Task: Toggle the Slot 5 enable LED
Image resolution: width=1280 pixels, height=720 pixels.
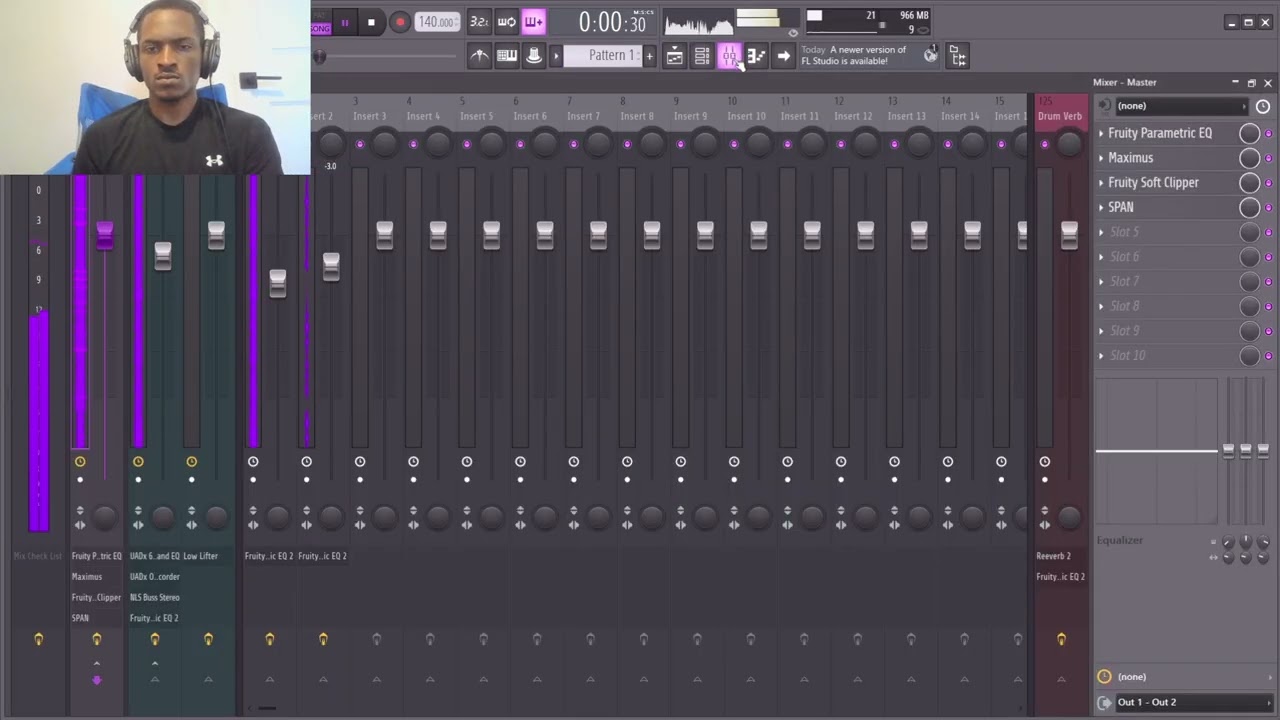Action: point(1268,233)
